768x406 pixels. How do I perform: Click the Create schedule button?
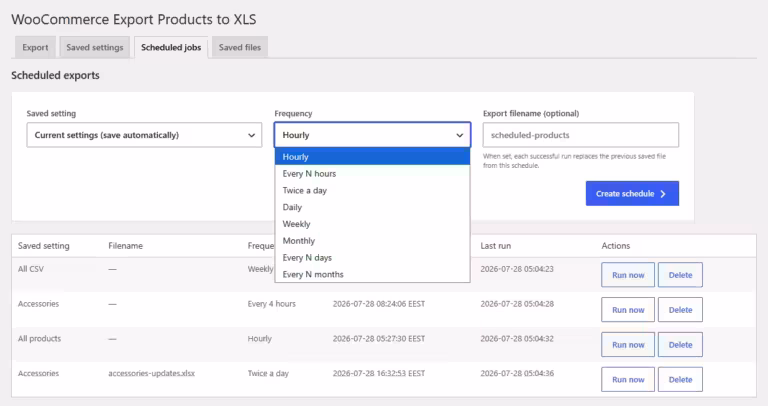point(632,193)
